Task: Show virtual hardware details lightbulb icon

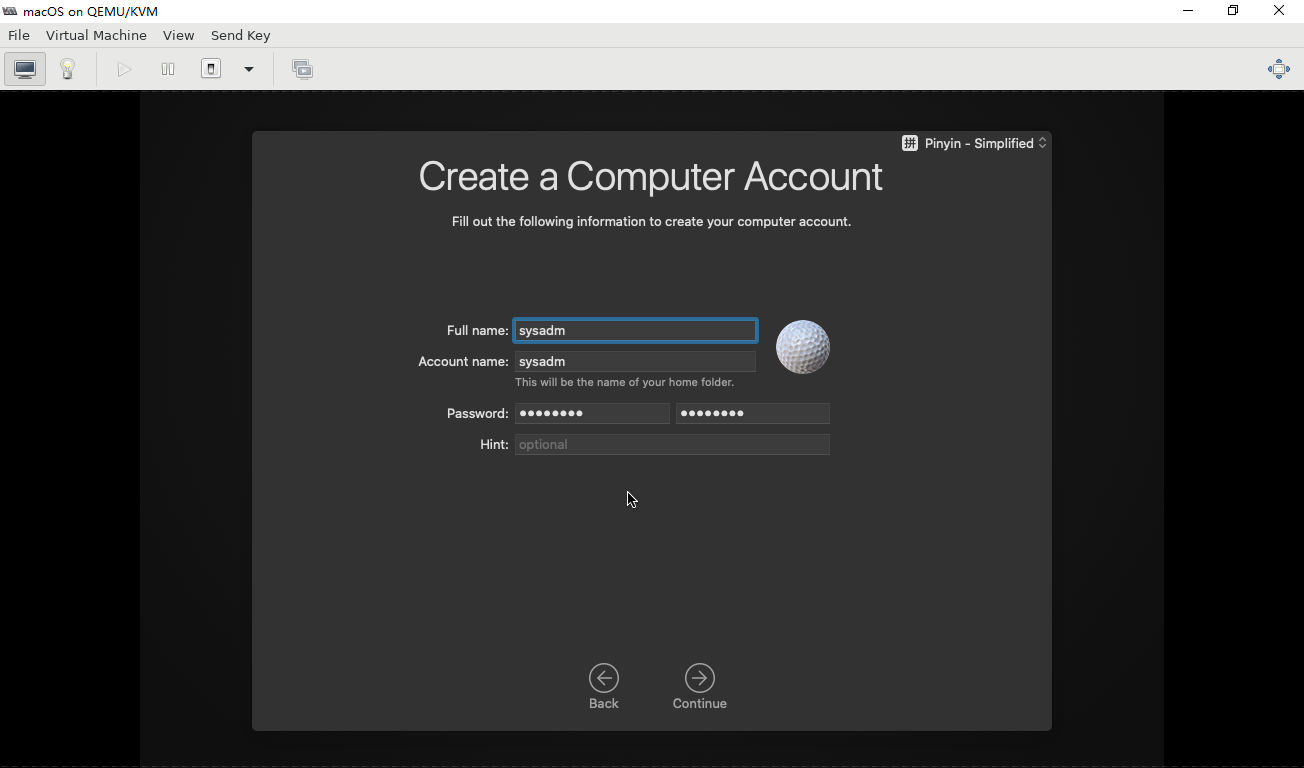Action: [68, 69]
